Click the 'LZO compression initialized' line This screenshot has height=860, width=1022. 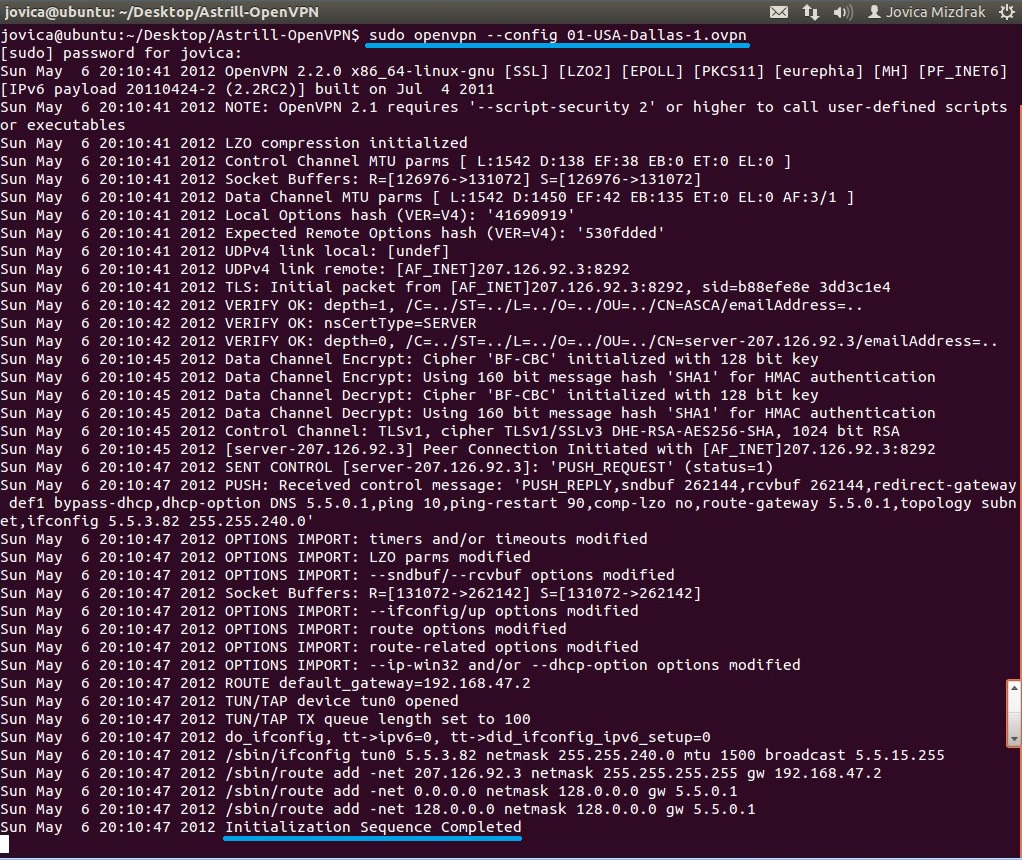pyautogui.click(x=234, y=143)
